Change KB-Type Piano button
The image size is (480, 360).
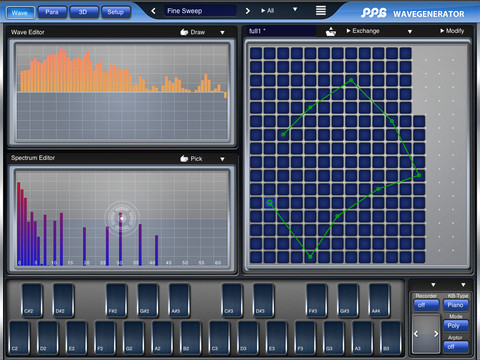coord(456,305)
